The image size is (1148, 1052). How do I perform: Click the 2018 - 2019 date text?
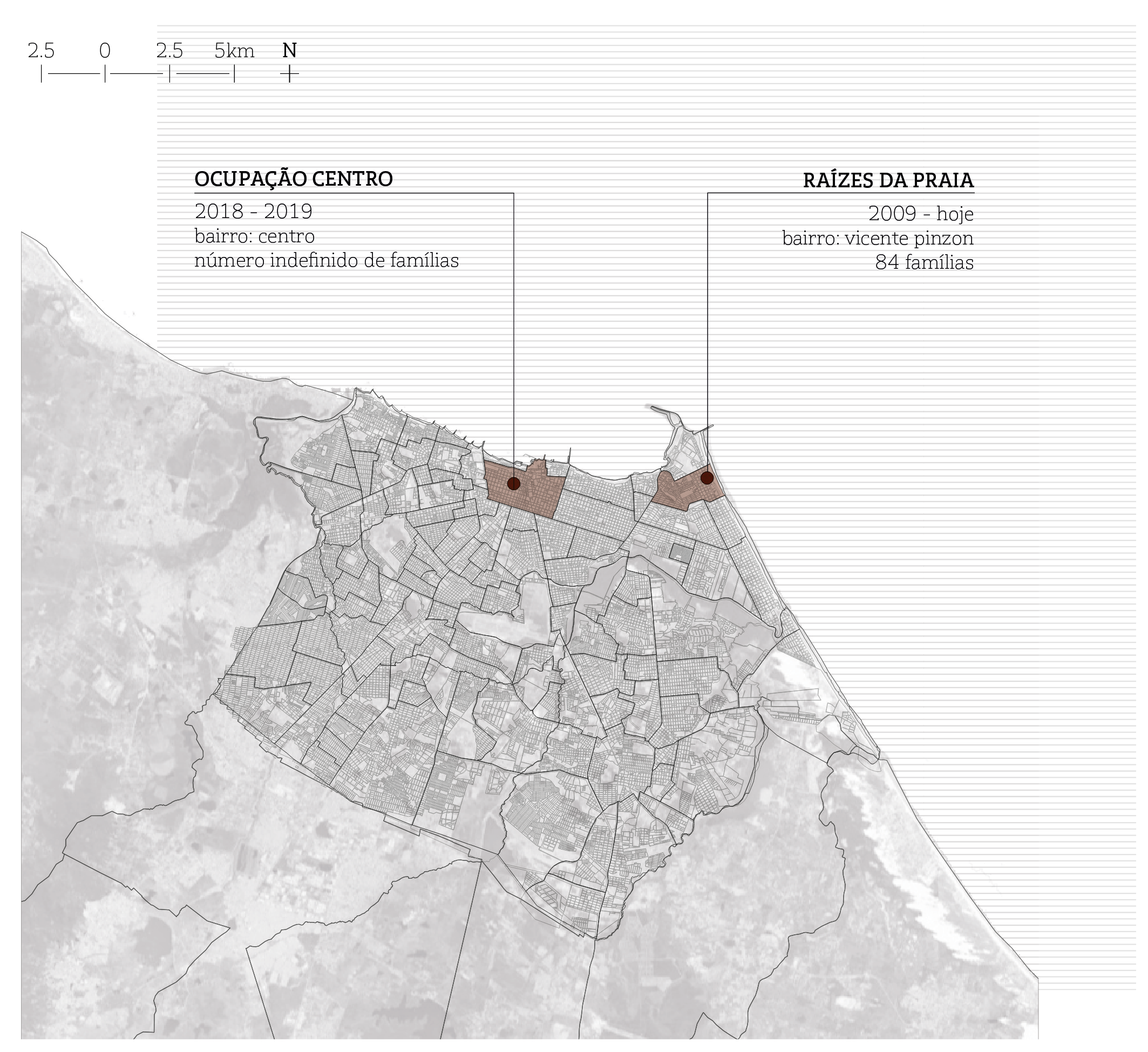(254, 211)
